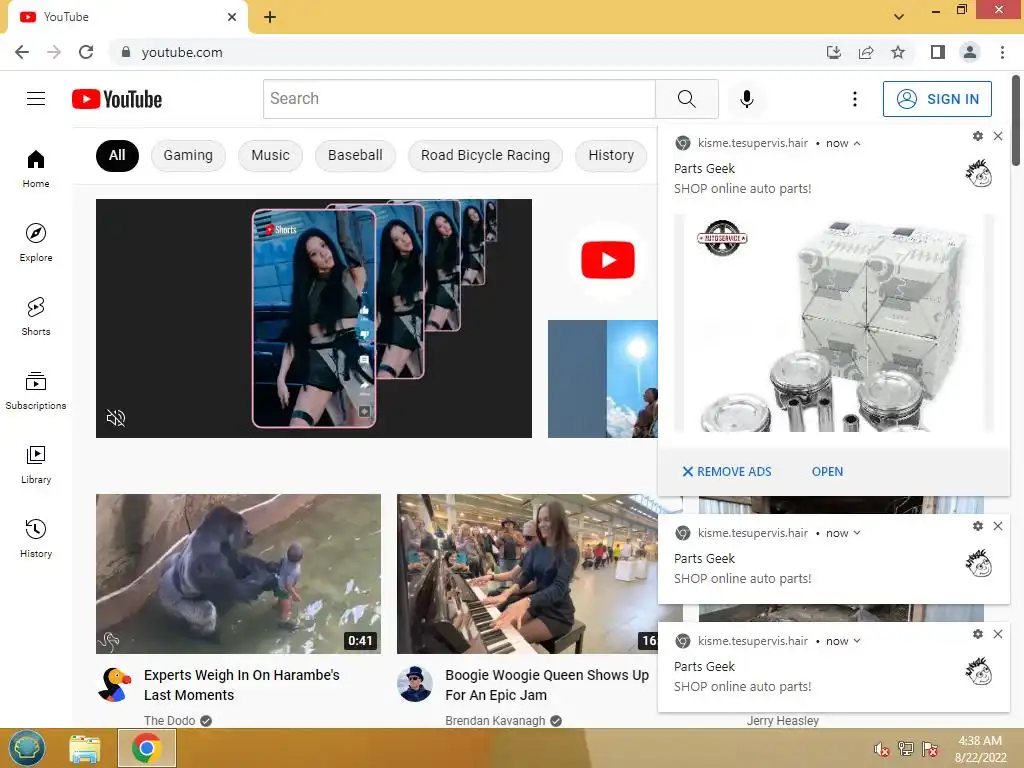Screen dimensions: 1024x768
Task: Open Subscriptions in the sidebar
Action: pos(36,391)
